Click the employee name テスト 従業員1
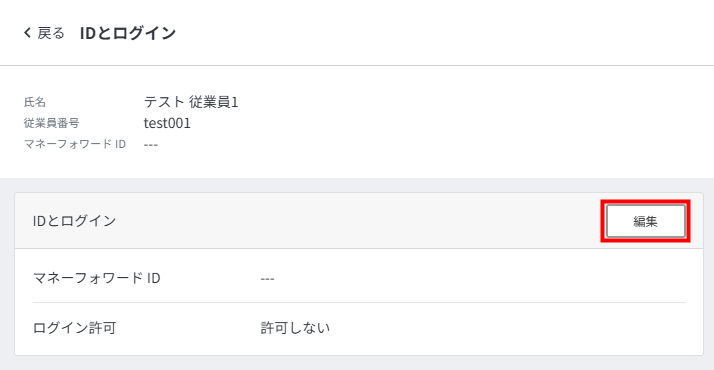 (191, 102)
